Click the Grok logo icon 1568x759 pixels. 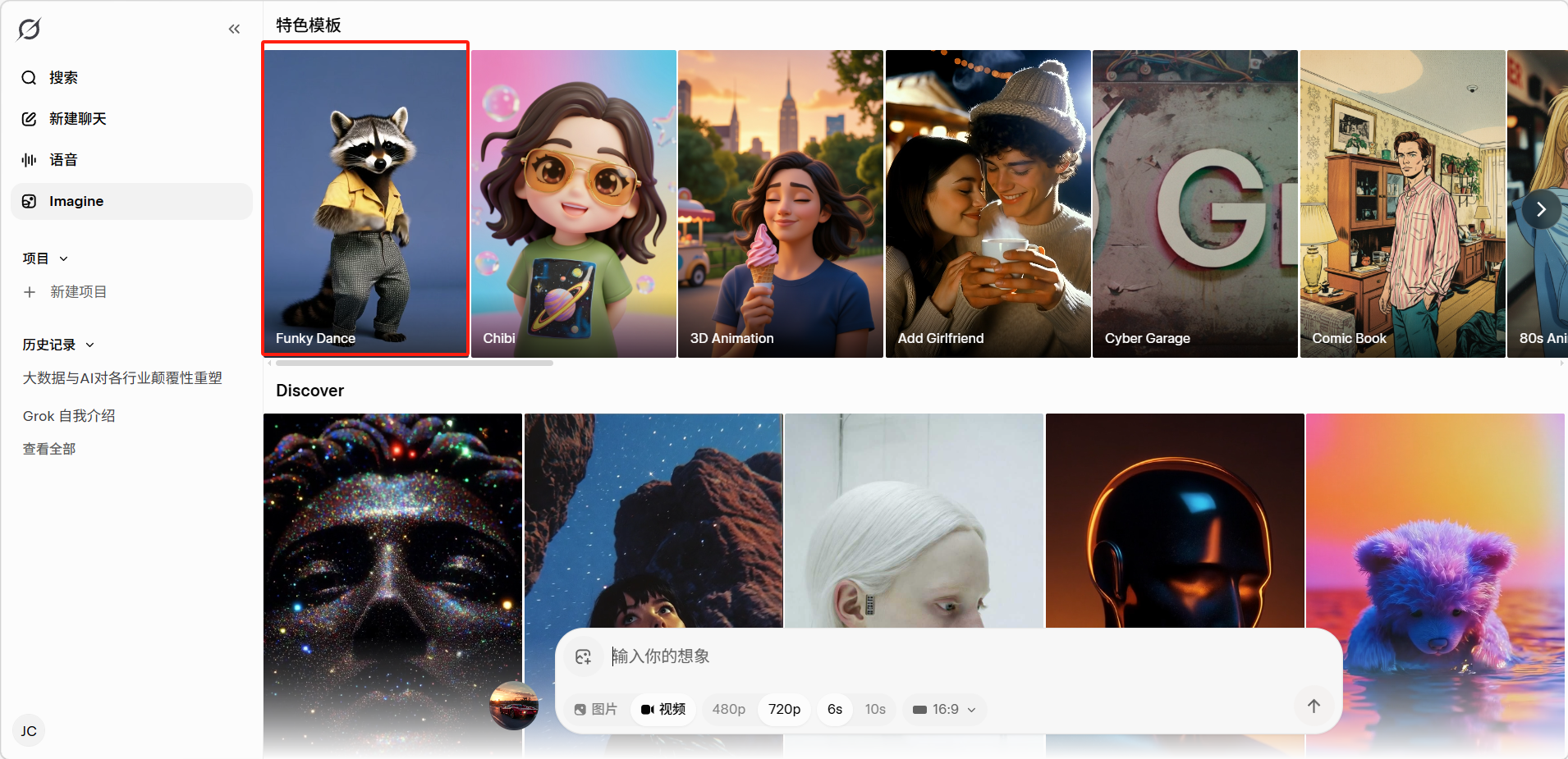click(x=29, y=30)
